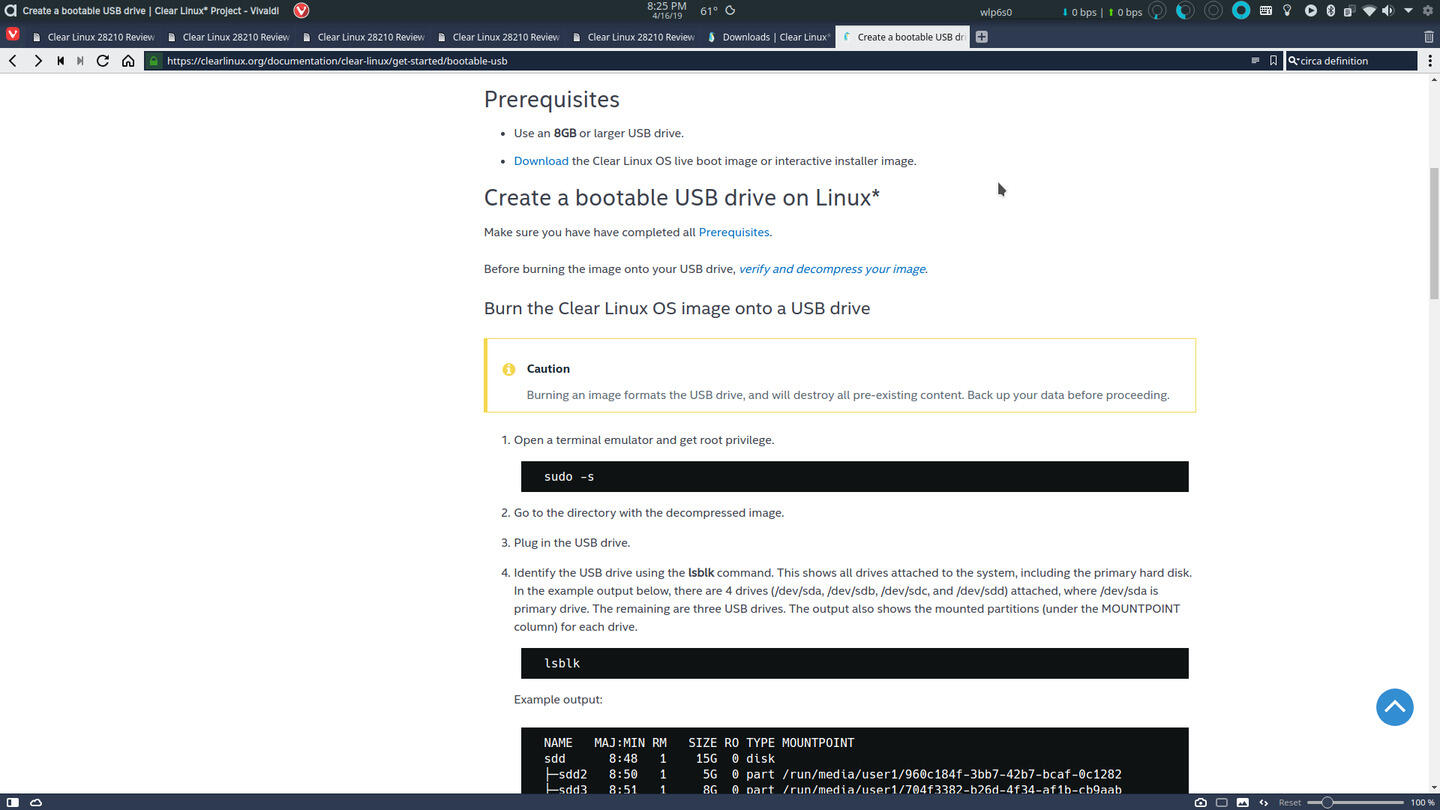The width and height of the screenshot is (1440, 810).
Task: Click the Wi-Fi tray icon
Action: (1369, 11)
